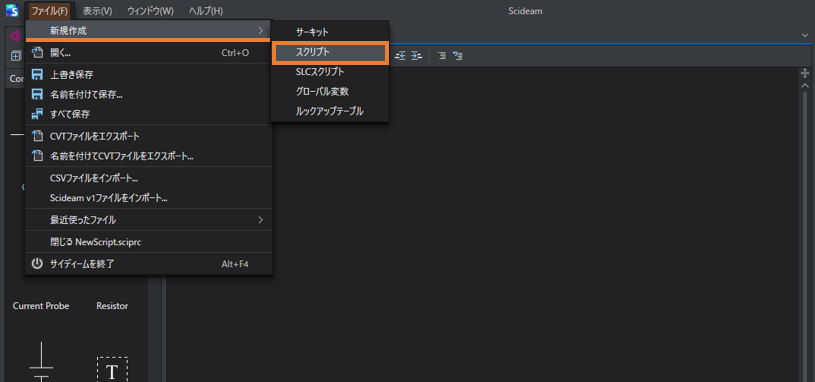
Task: Click the Scideam app logo icon
Action: (11, 10)
